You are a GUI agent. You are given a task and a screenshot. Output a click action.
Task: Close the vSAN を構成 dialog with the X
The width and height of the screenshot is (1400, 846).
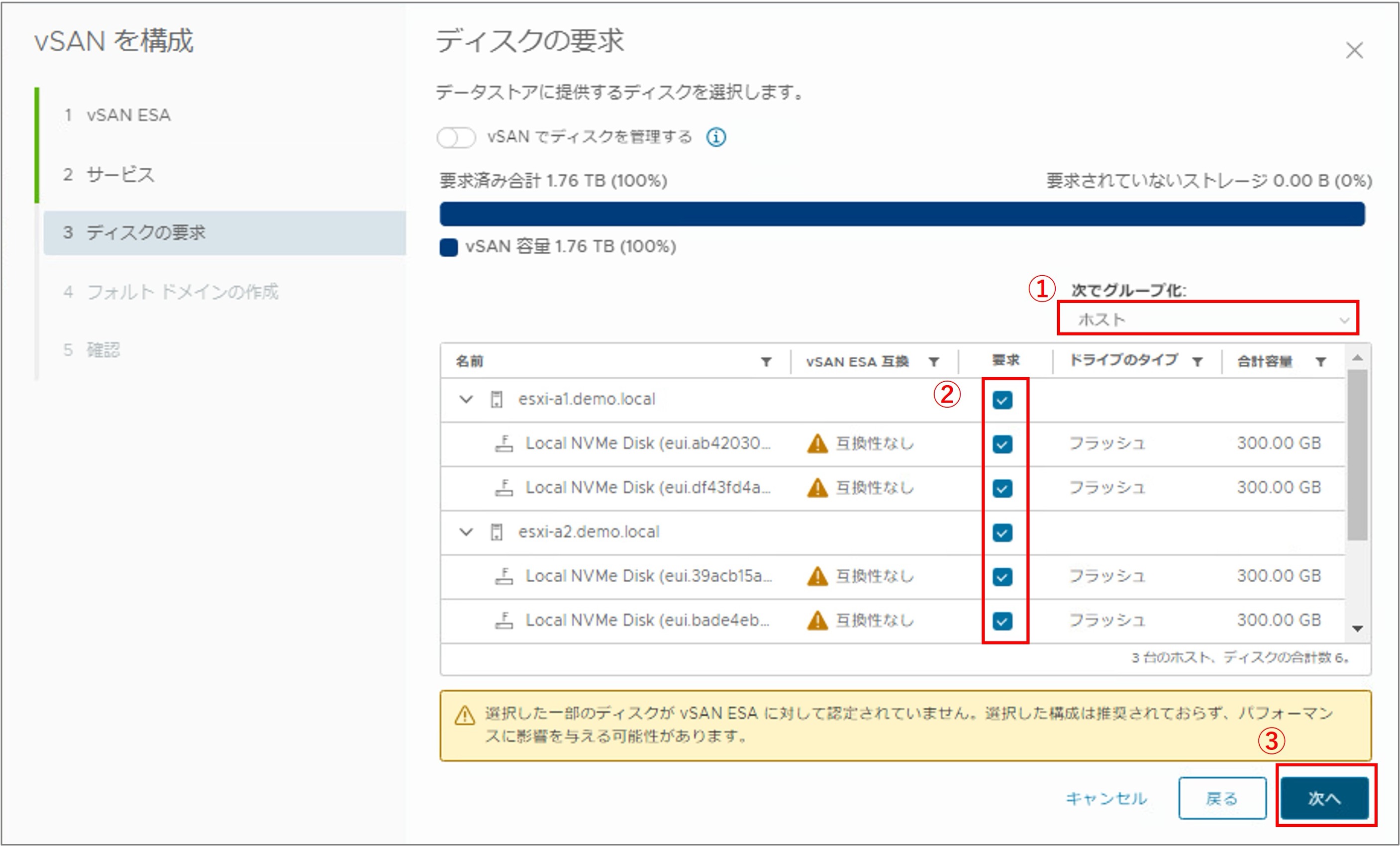click(1355, 51)
